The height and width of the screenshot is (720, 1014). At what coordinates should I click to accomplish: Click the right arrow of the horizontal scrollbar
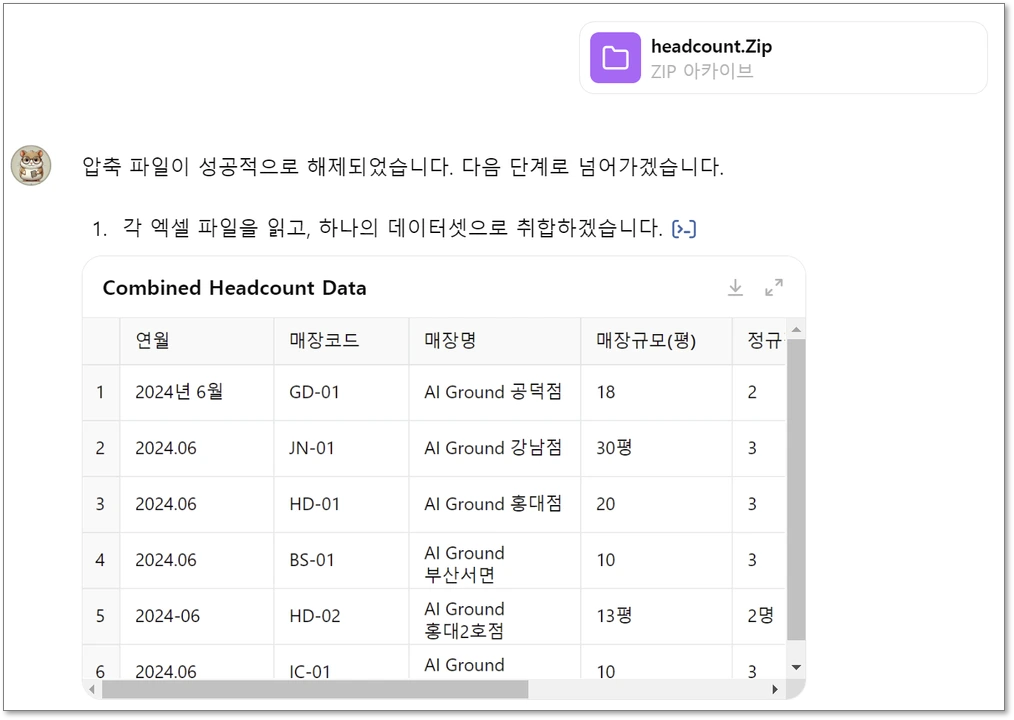point(776,689)
